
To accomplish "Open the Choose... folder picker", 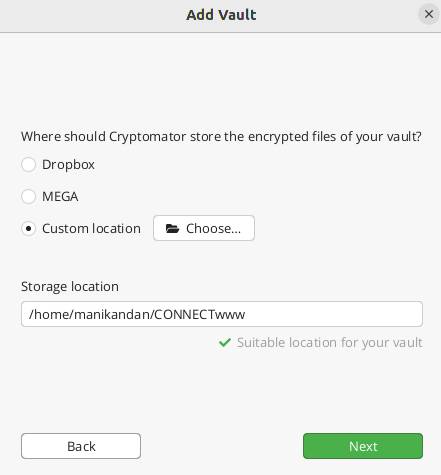I will point(204,228).
